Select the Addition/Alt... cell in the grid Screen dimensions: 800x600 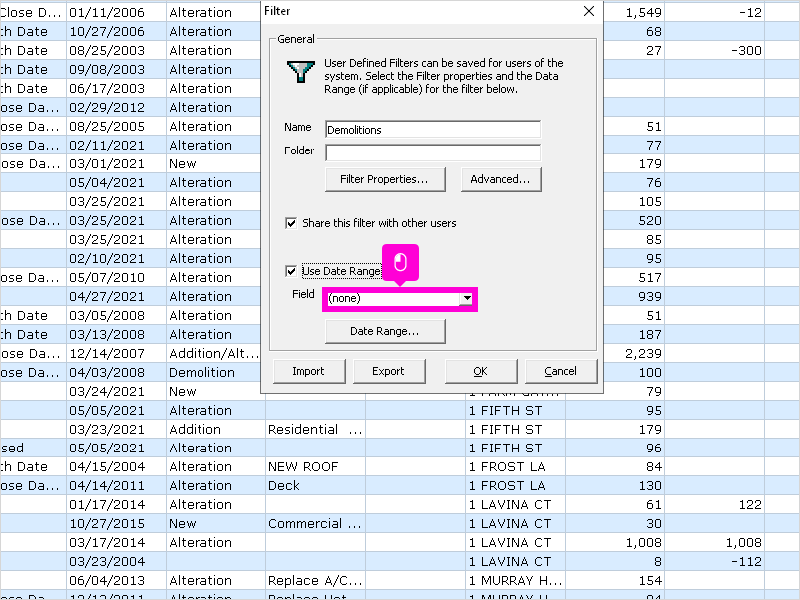[x=213, y=354]
